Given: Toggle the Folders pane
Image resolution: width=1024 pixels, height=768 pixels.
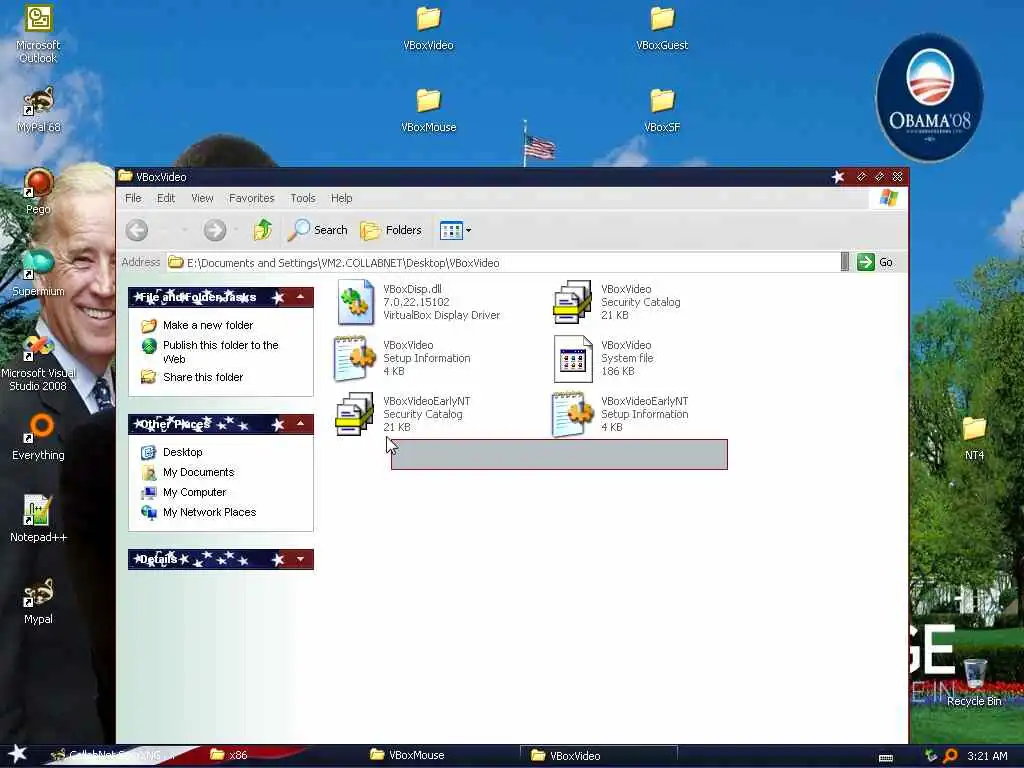Looking at the screenshot, I should 391,230.
